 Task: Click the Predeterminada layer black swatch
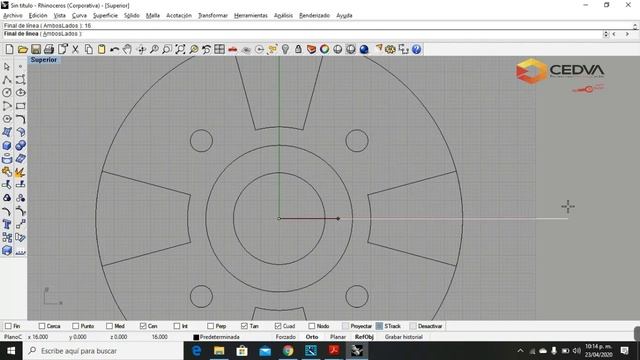tap(196, 337)
